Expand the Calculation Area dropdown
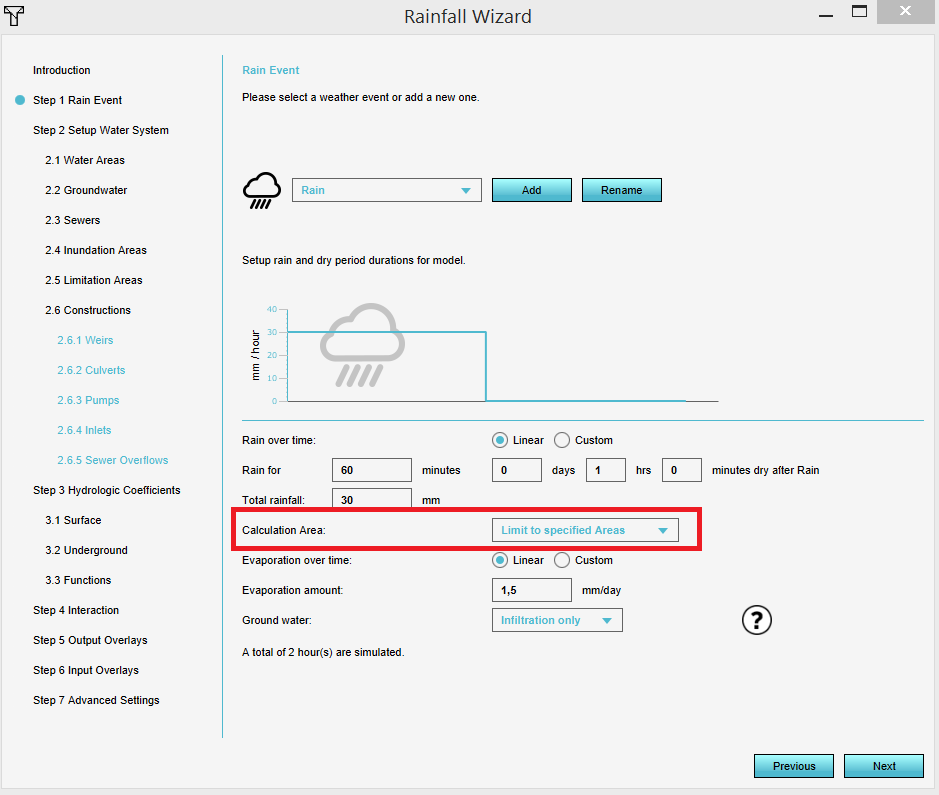Image resolution: width=939 pixels, height=795 pixels. tap(584, 530)
